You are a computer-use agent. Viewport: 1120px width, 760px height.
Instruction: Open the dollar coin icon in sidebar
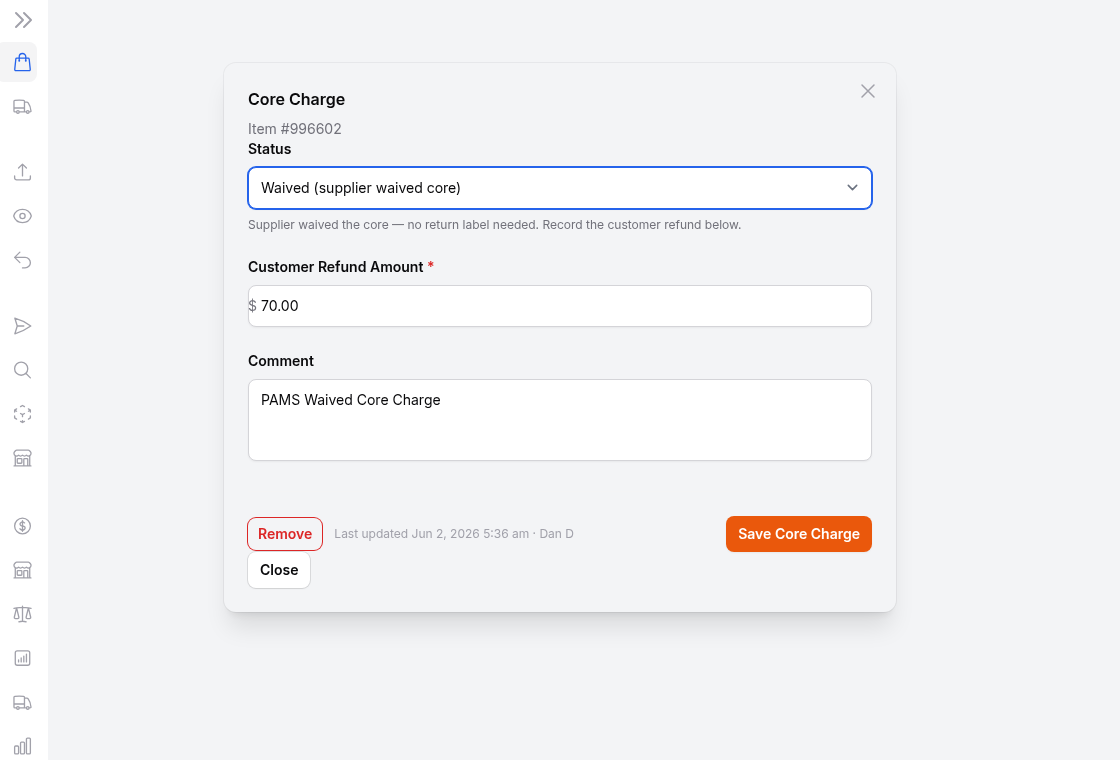(x=23, y=526)
